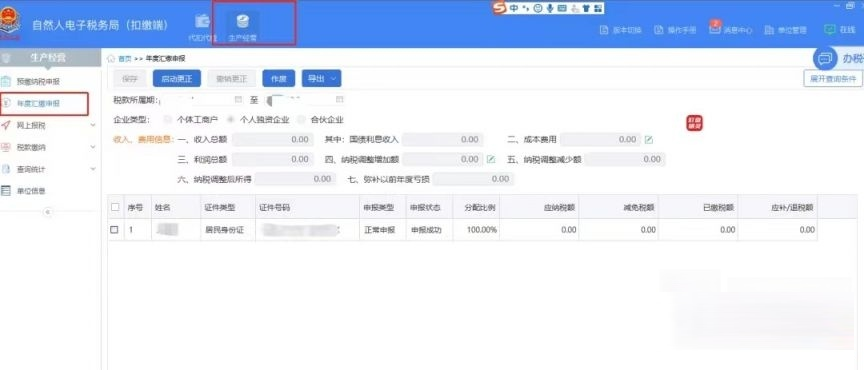Click edit icon next to 成本费用 field
This screenshot has height=370, width=864.
[649, 140]
